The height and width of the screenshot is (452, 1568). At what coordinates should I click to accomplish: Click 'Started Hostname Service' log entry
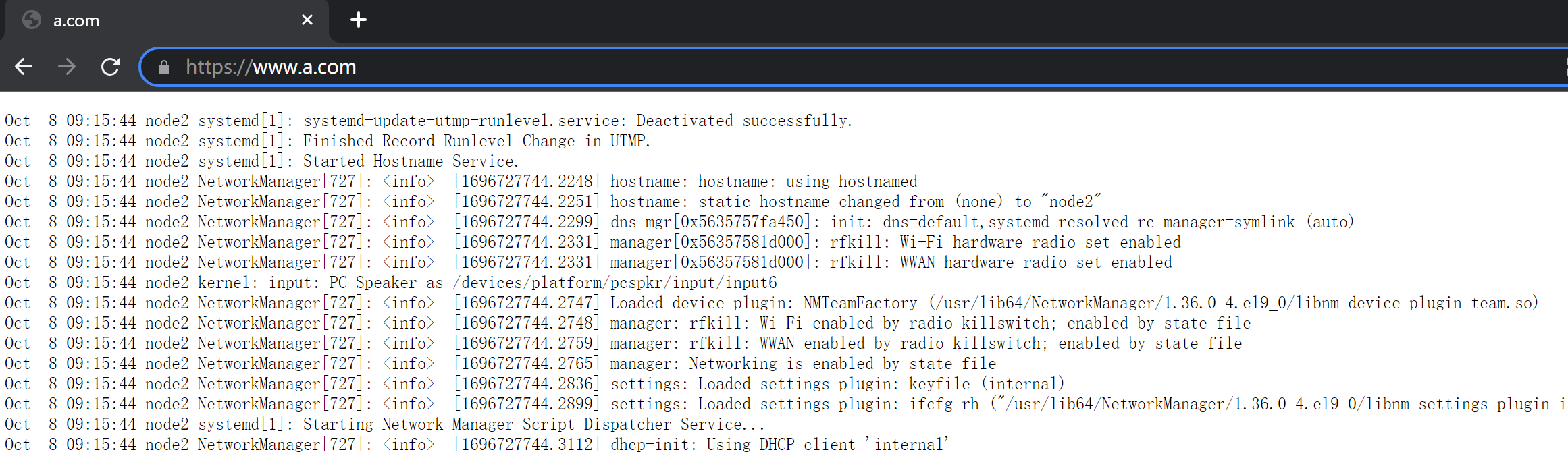coord(411,161)
